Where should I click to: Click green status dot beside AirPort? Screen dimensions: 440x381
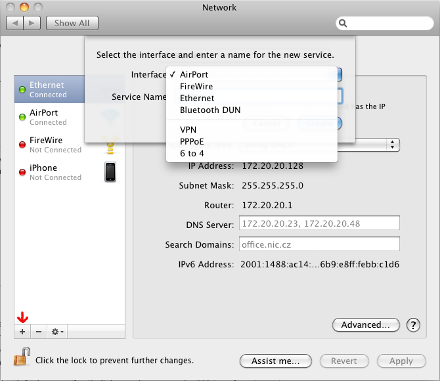(x=22, y=117)
